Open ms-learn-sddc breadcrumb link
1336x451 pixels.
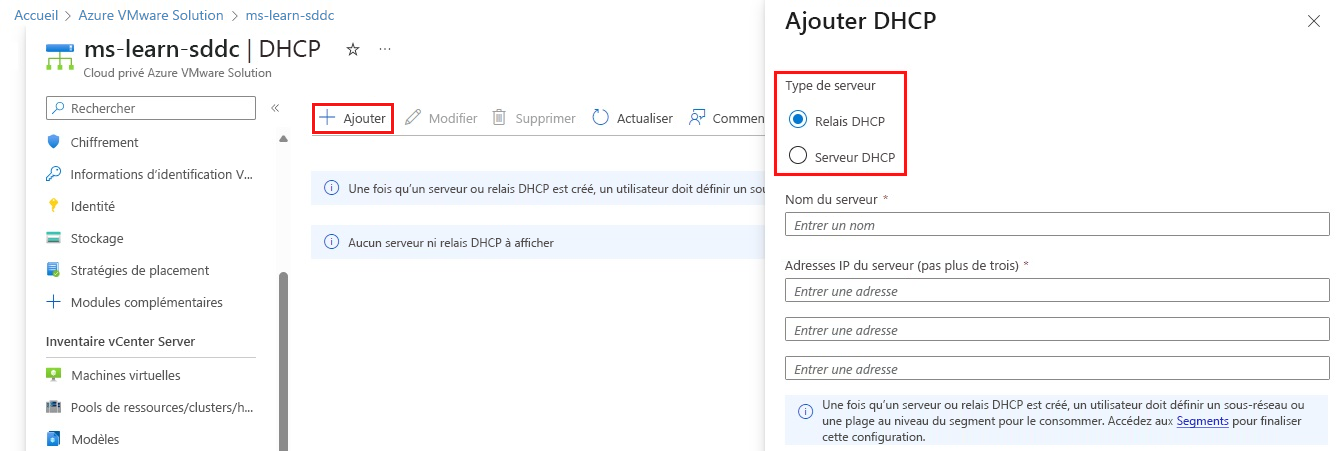(x=290, y=15)
